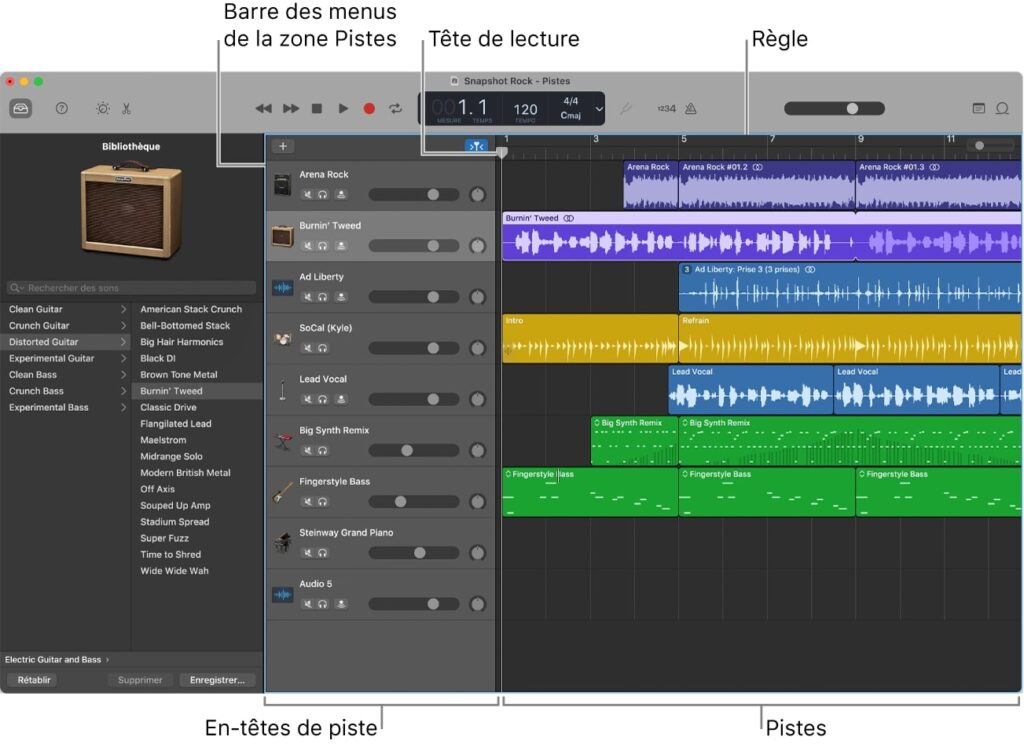1024x744 pixels.
Task: Enable the 1234 count-in icon
Action: pos(665,108)
